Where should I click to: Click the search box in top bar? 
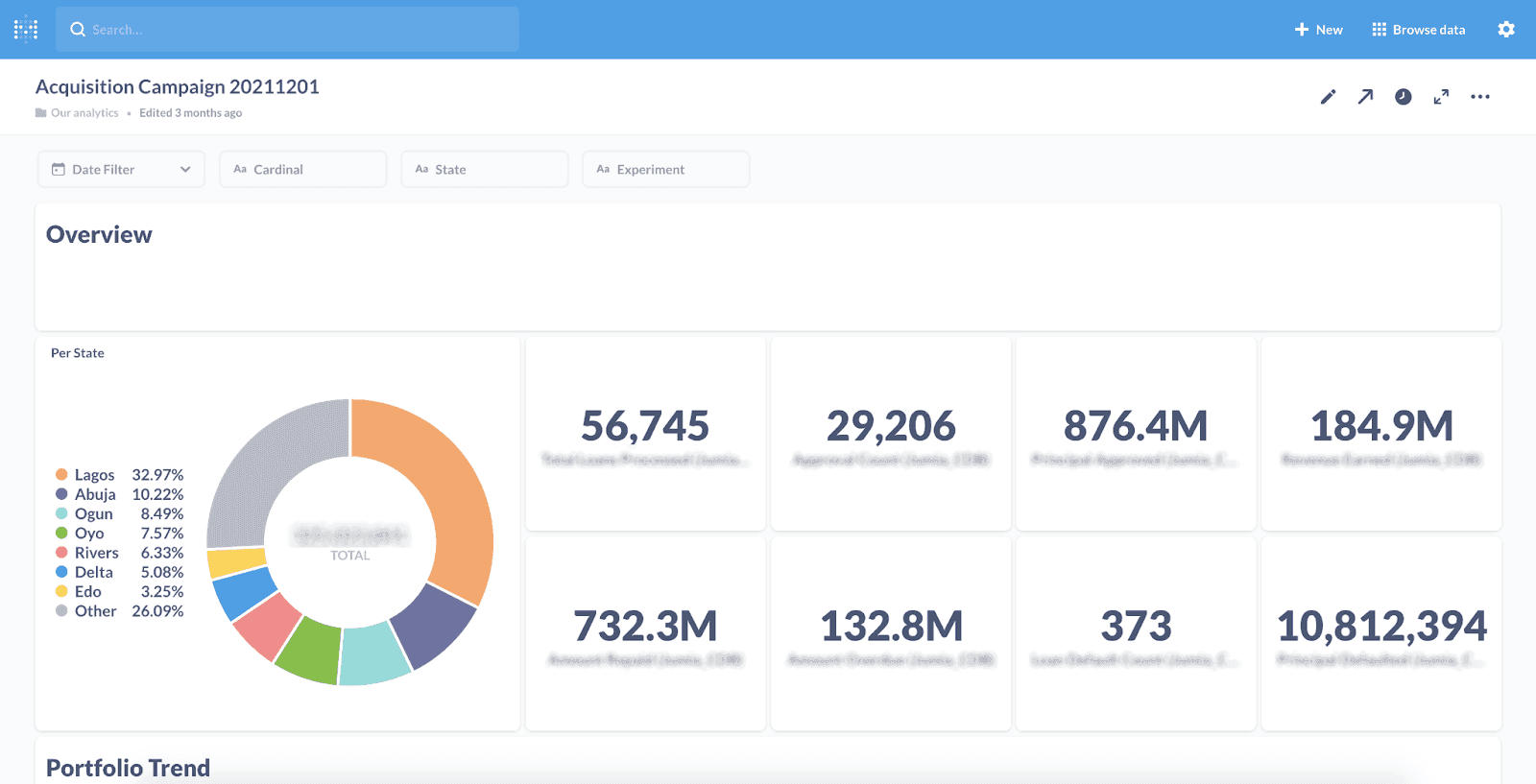pos(287,30)
